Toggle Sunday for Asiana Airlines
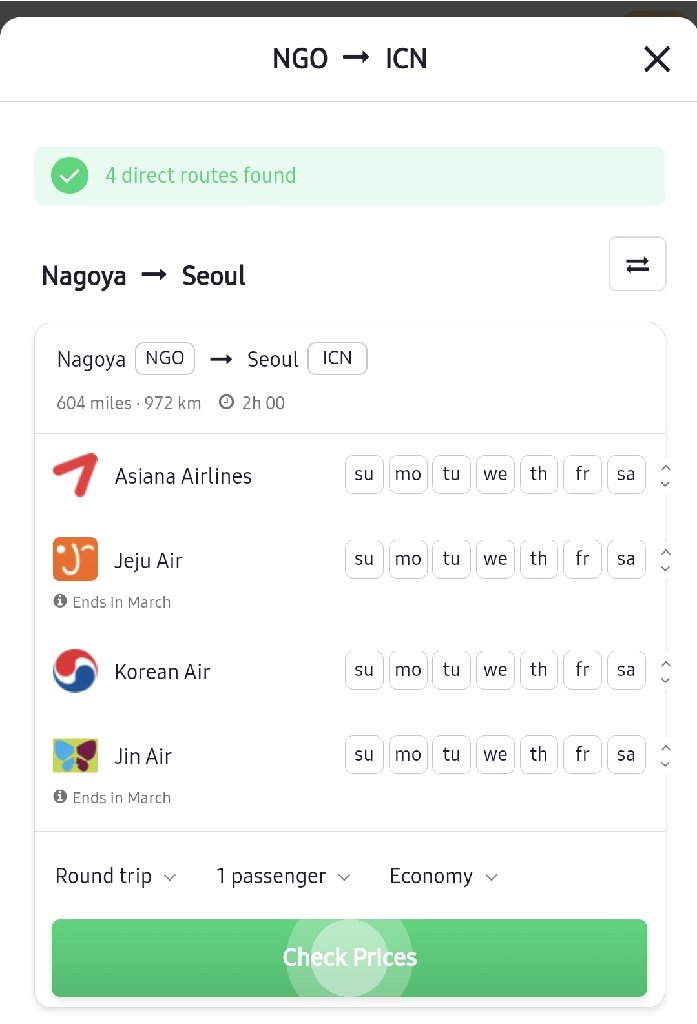The height and width of the screenshot is (1024, 697). point(364,475)
